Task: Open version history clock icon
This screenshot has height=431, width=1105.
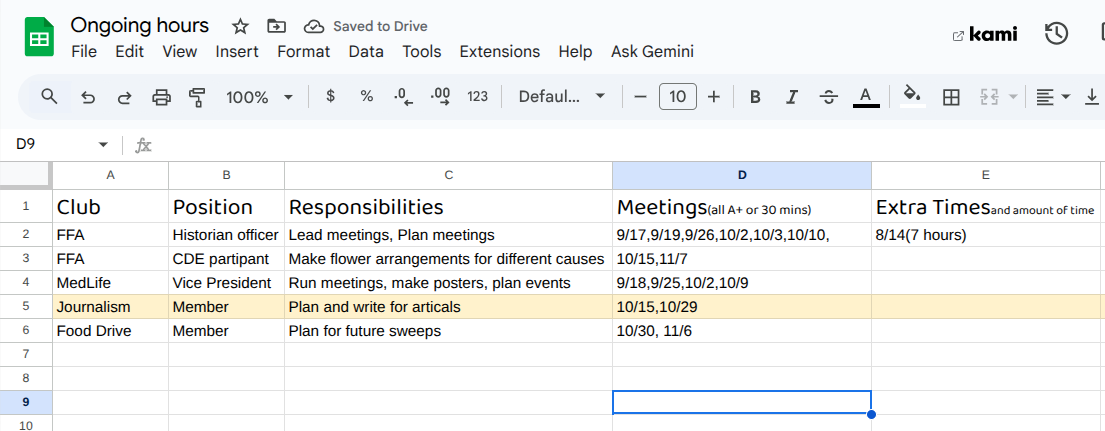Action: [x=1056, y=34]
